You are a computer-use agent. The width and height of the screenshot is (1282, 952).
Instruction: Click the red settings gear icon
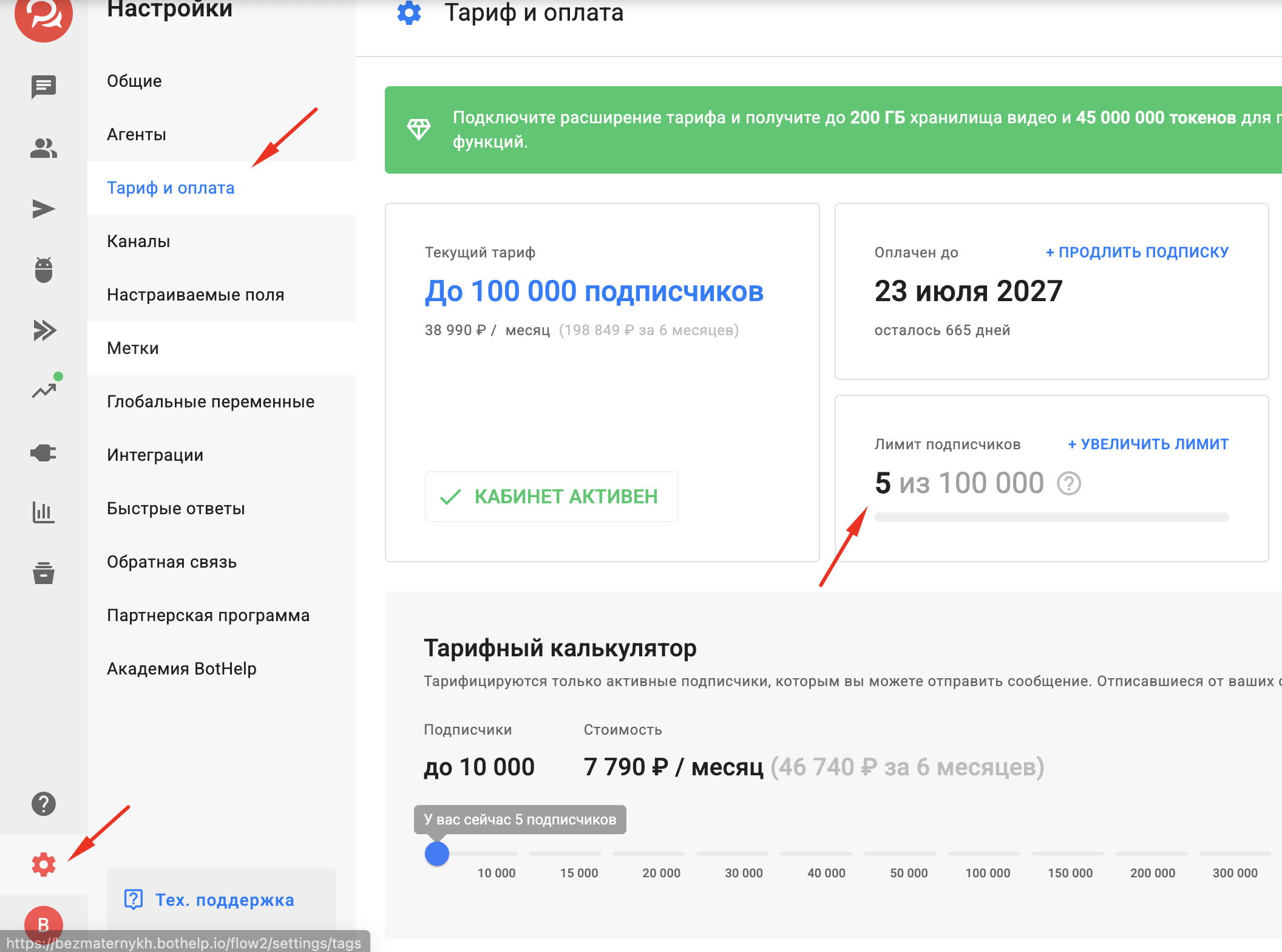[43, 864]
